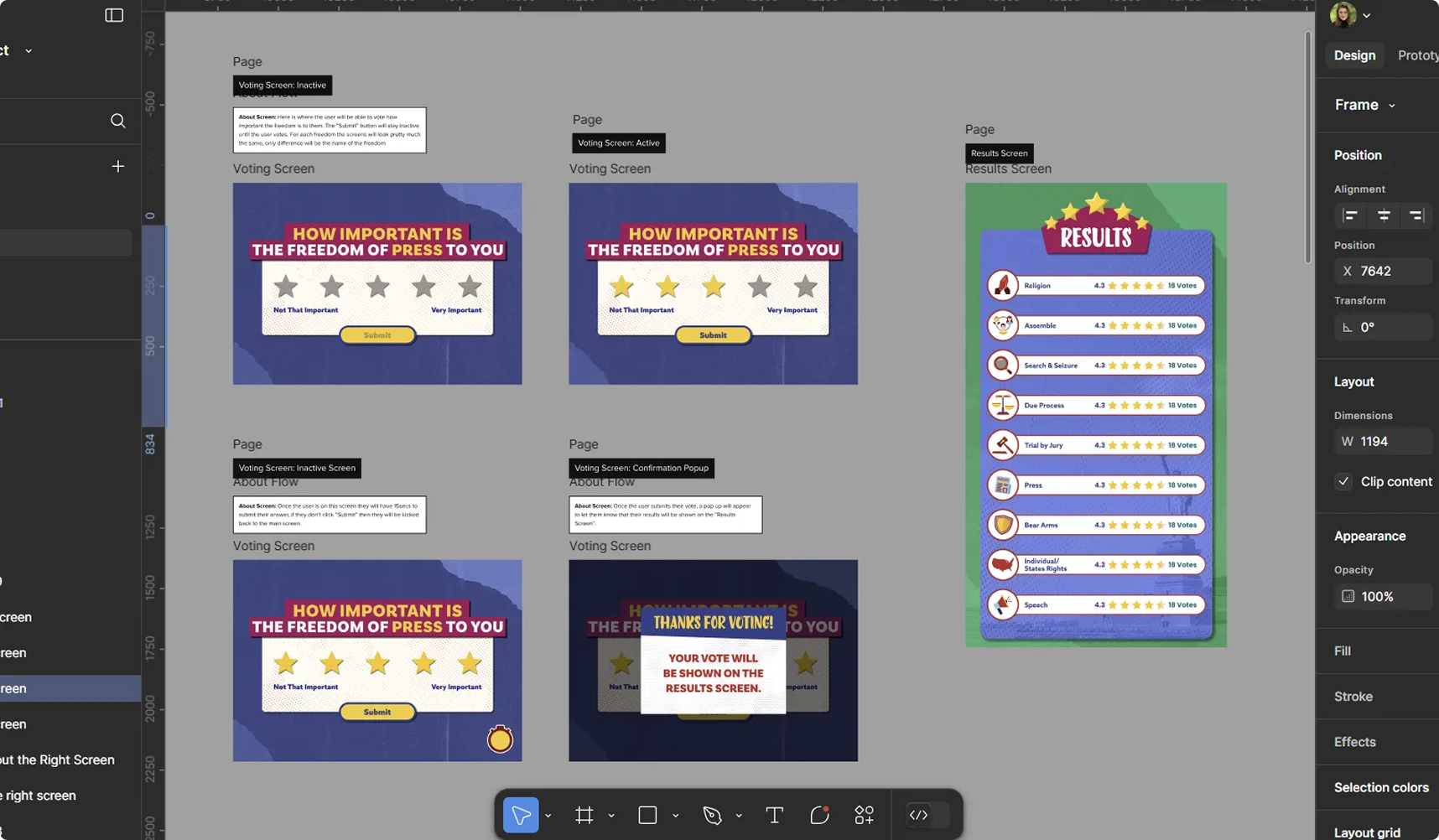Select the Text tool
Viewport: 1439px width, 840px height.
[774, 815]
